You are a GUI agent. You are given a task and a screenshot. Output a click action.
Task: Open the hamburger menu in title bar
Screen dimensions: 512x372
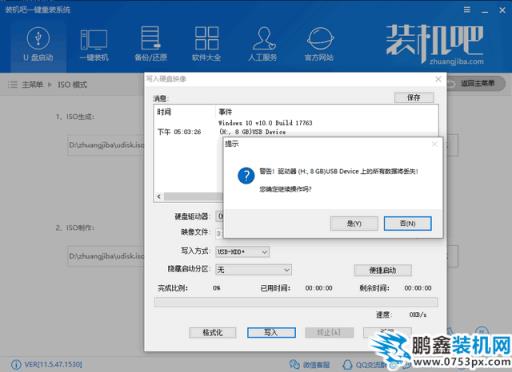[467, 10]
